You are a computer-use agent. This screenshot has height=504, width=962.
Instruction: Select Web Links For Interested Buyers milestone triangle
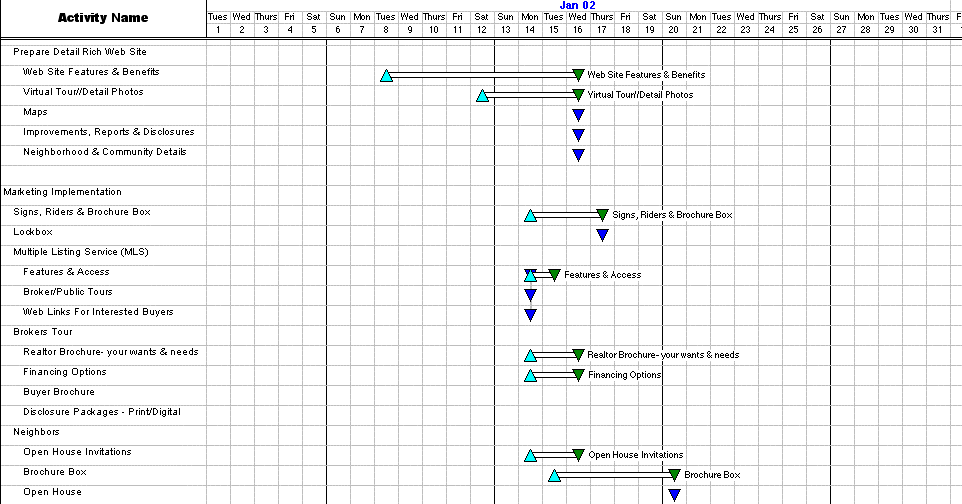tap(530, 315)
